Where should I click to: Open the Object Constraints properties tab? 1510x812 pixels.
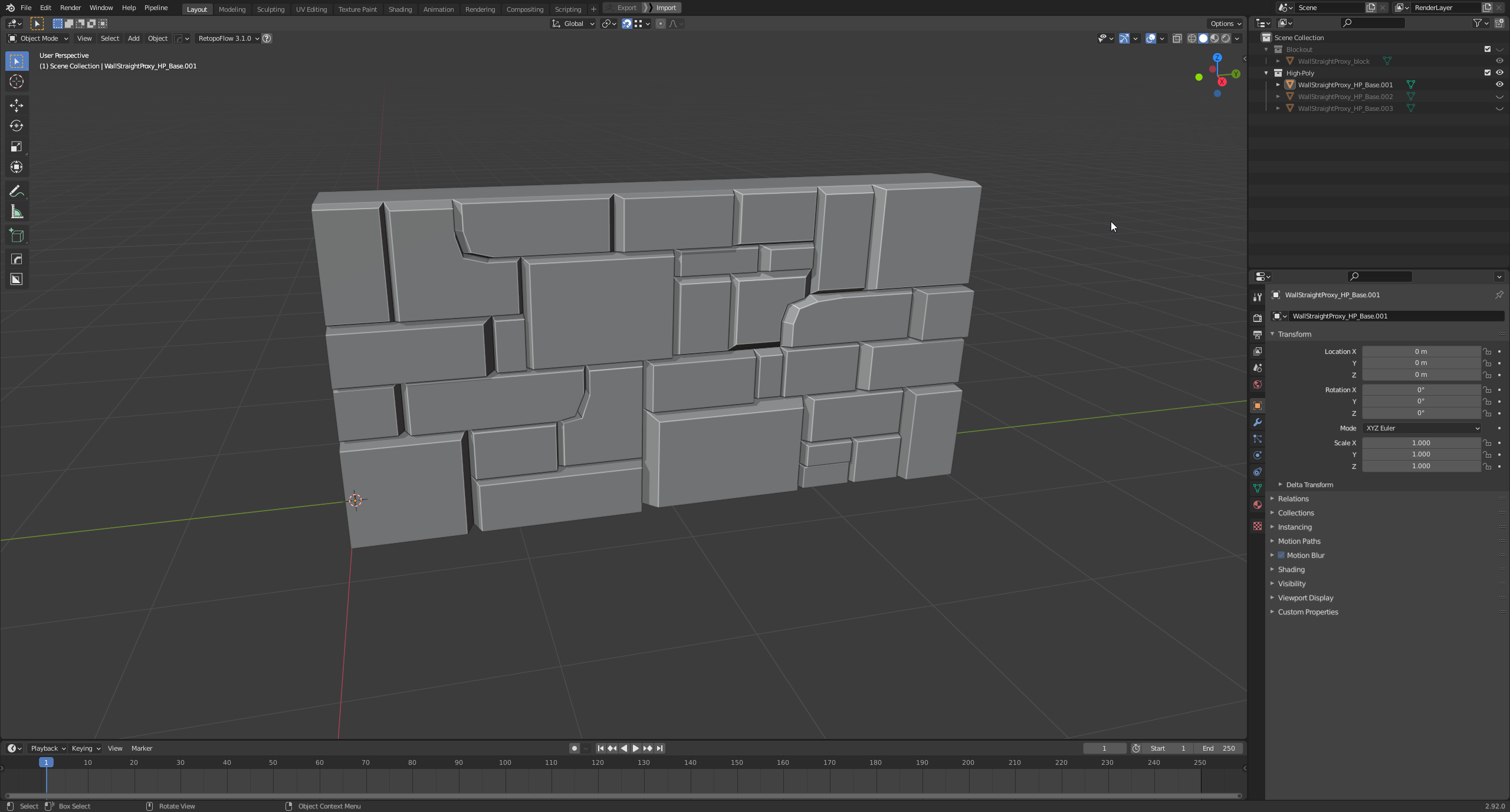[x=1258, y=472]
